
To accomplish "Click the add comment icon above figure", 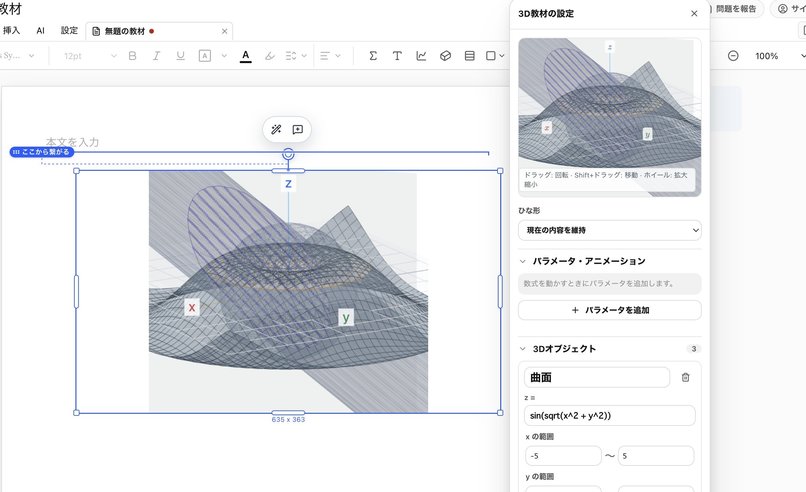I will 298,130.
